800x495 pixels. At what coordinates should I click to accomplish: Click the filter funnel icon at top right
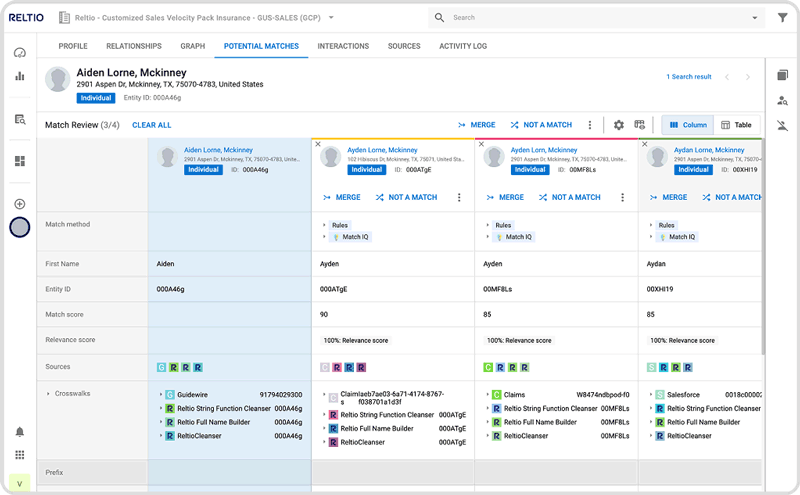(x=782, y=18)
